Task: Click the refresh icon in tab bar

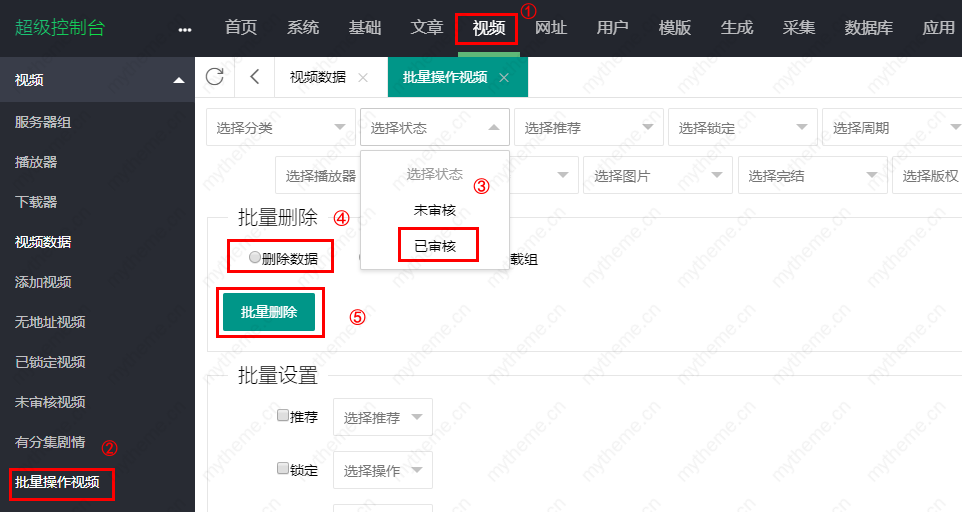Action: [x=214, y=77]
